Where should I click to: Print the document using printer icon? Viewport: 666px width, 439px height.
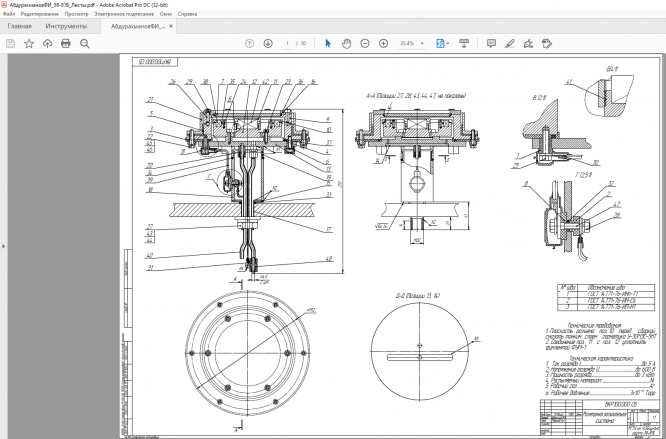[x=66, y=44]
